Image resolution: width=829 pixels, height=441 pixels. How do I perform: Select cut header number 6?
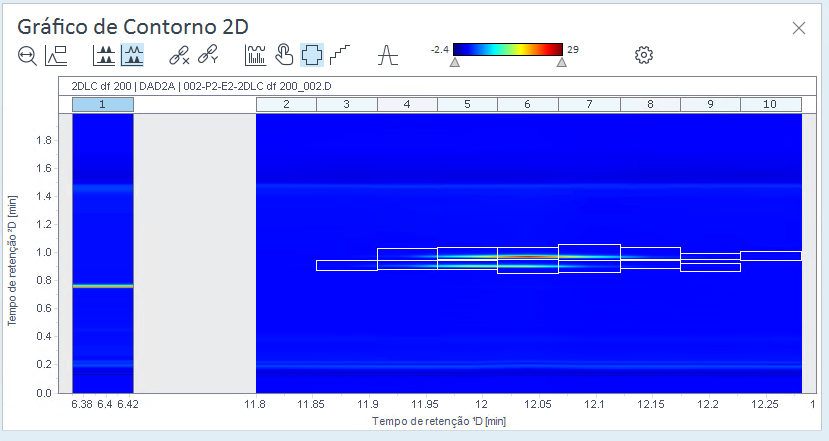tap(528, 105)
